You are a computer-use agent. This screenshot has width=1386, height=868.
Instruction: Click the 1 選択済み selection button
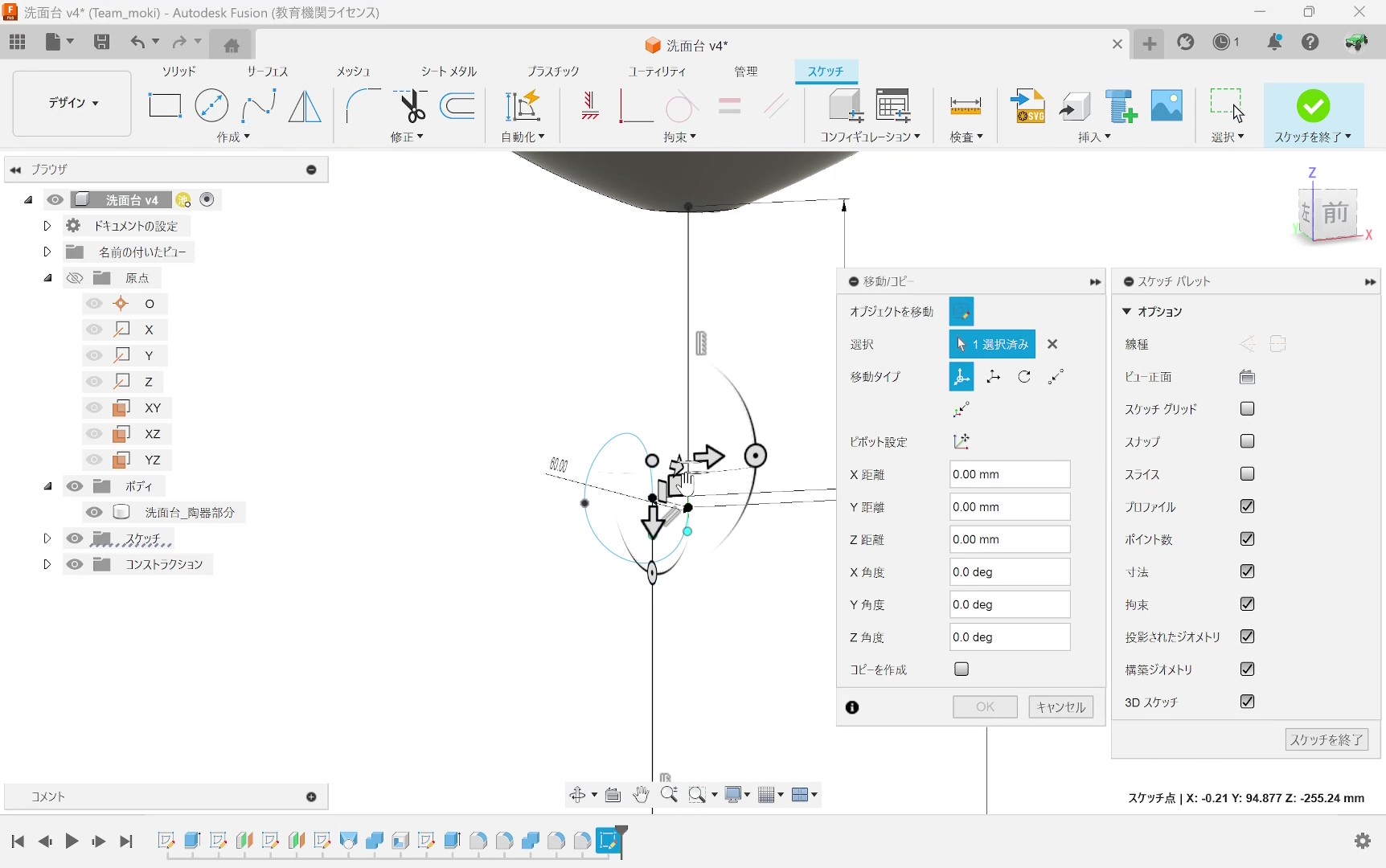point(992,344)
